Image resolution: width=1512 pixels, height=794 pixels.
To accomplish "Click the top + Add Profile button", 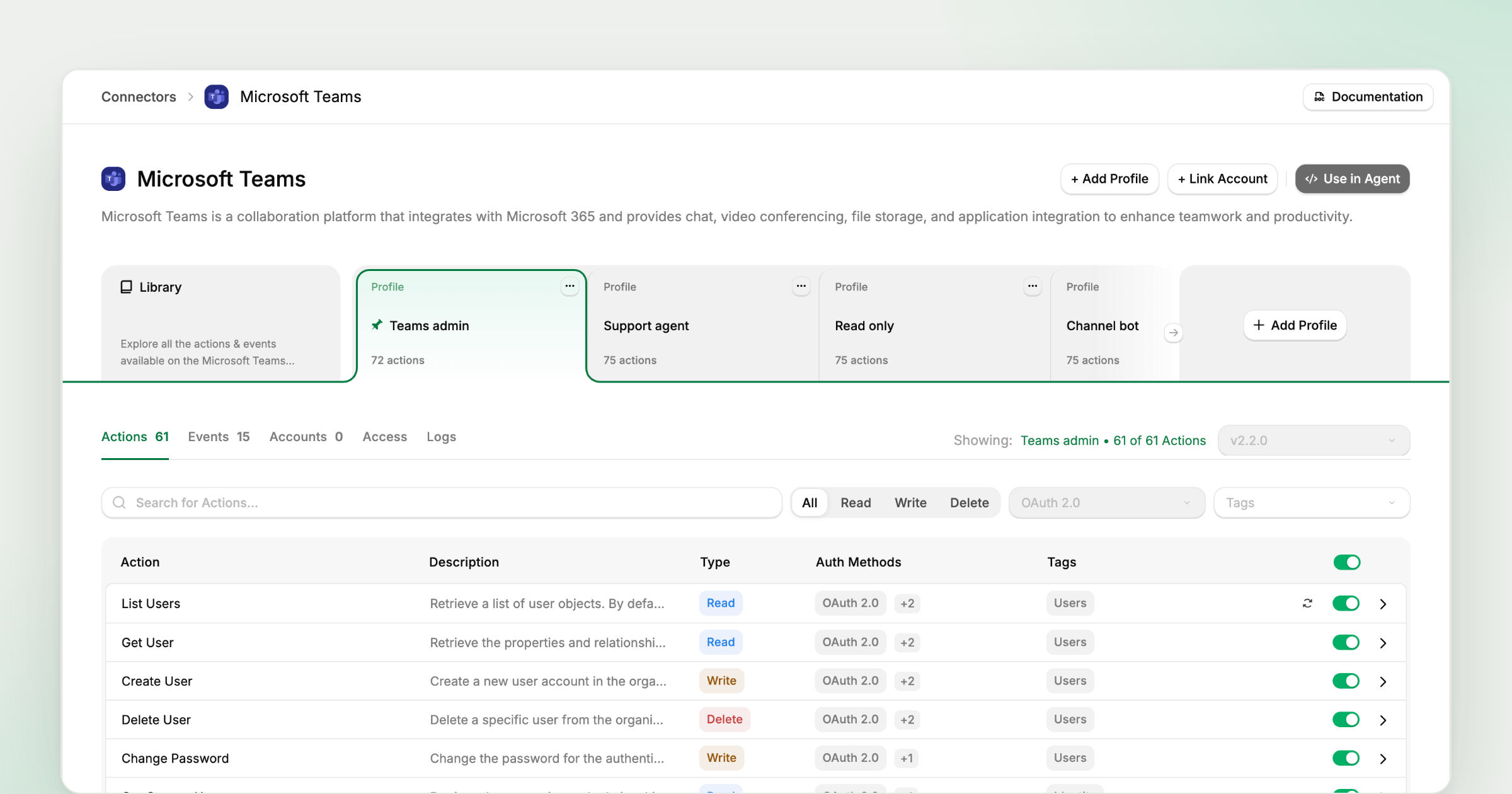I will (1109, 179).
